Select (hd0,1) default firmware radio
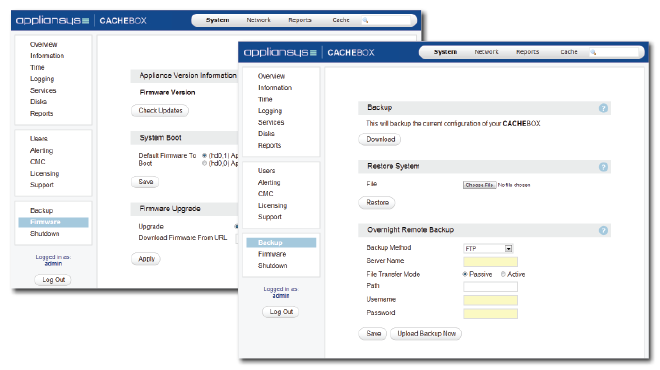This screenshot has height=370, width=660. click(x=205, y=156)
